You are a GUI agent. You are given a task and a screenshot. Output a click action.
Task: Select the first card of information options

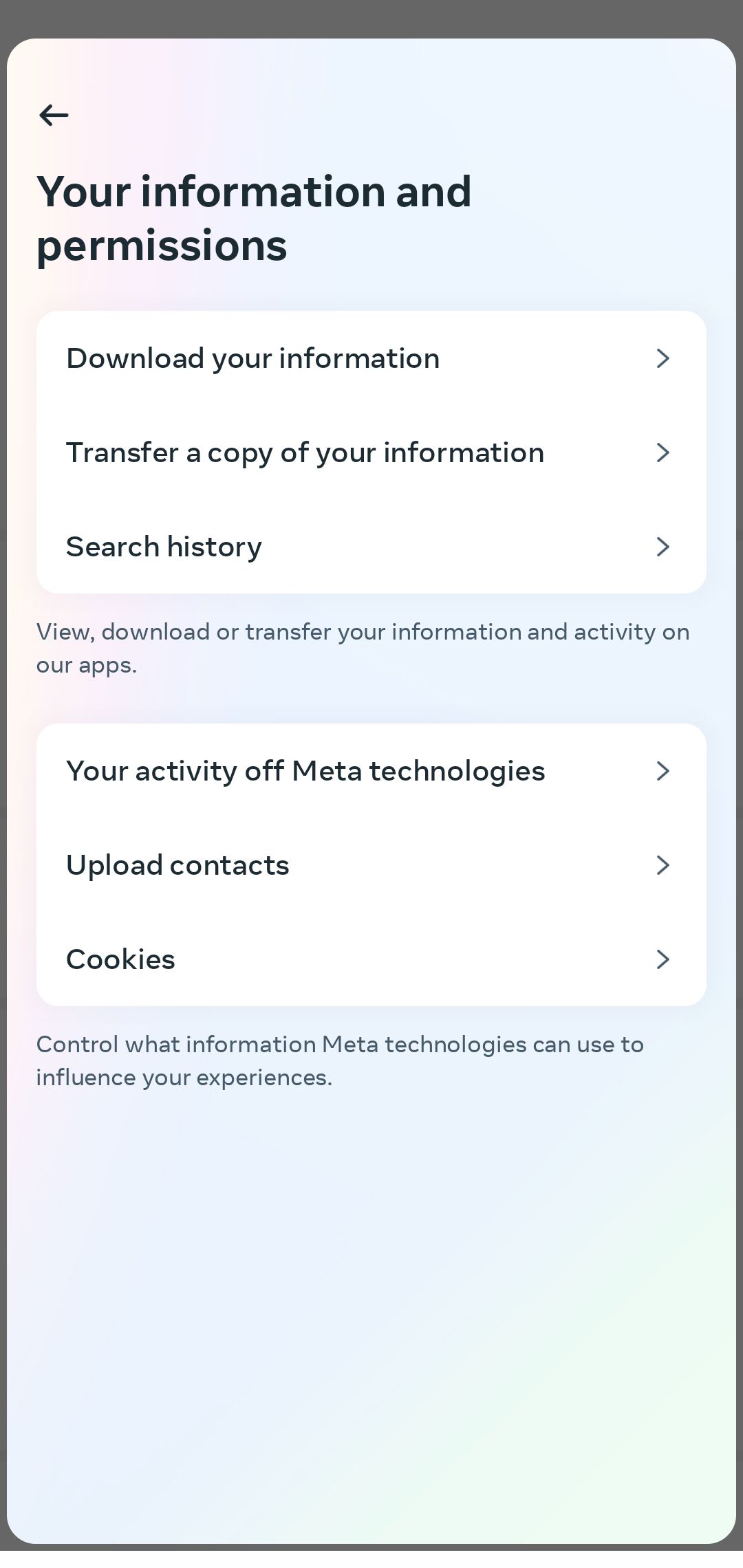[371, 453]
